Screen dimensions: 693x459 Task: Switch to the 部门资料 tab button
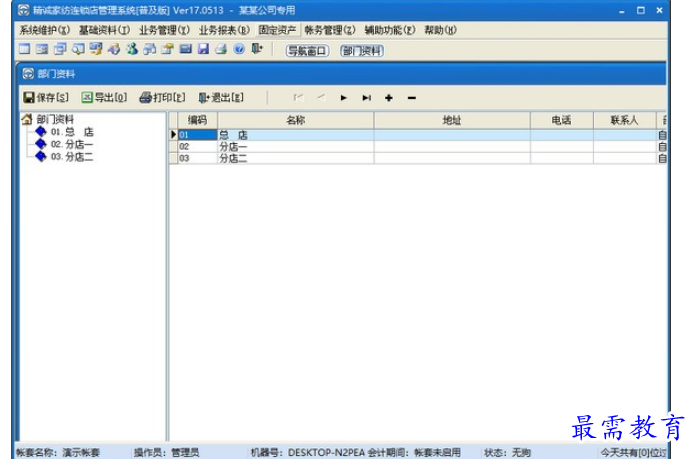pos(362,51)
